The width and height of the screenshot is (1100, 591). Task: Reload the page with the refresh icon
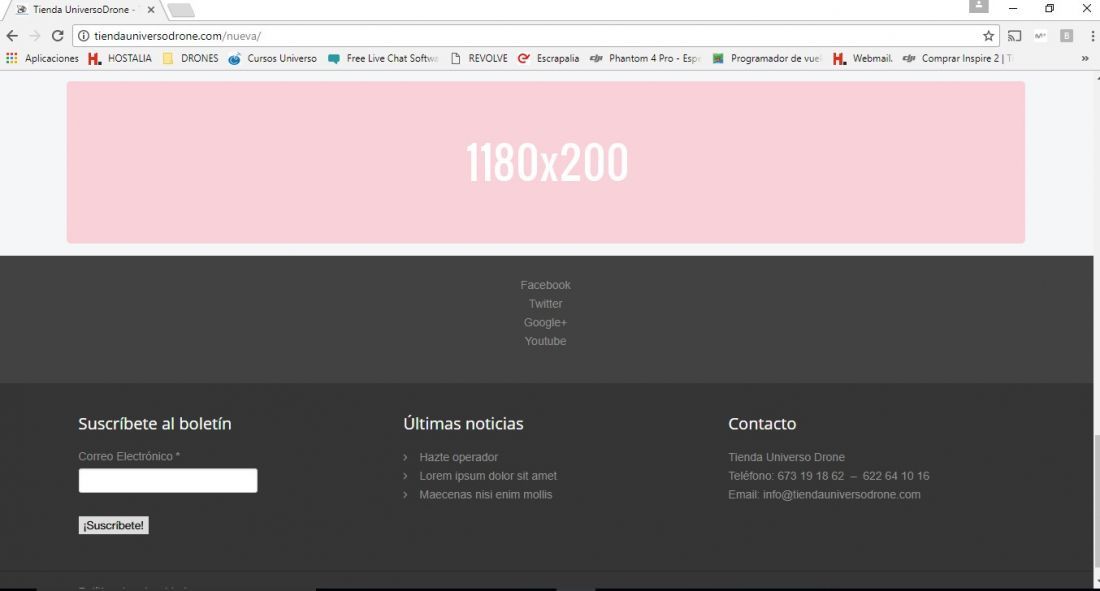[x=58, y=36]
